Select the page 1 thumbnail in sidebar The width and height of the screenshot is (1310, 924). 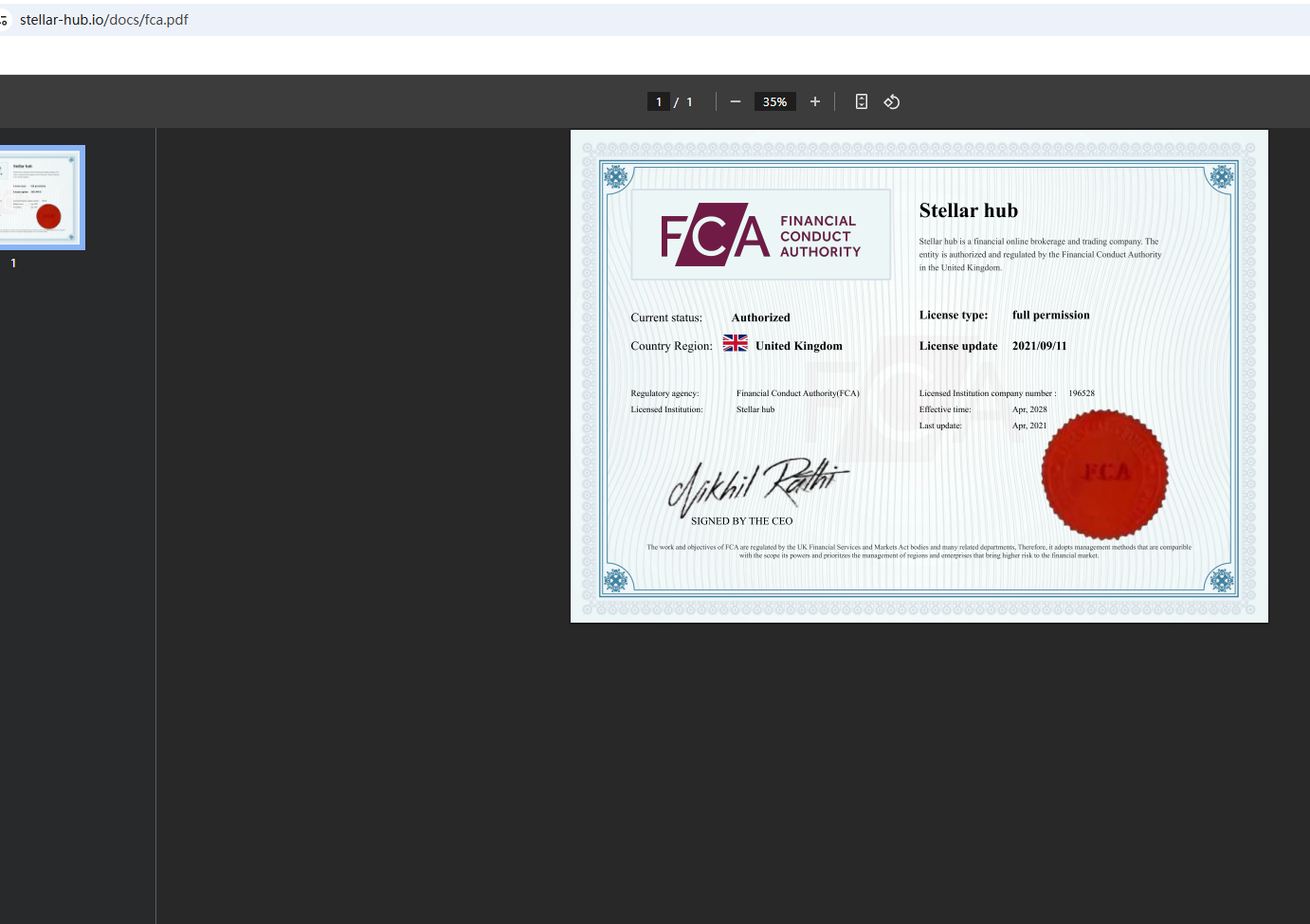point(42,197)
